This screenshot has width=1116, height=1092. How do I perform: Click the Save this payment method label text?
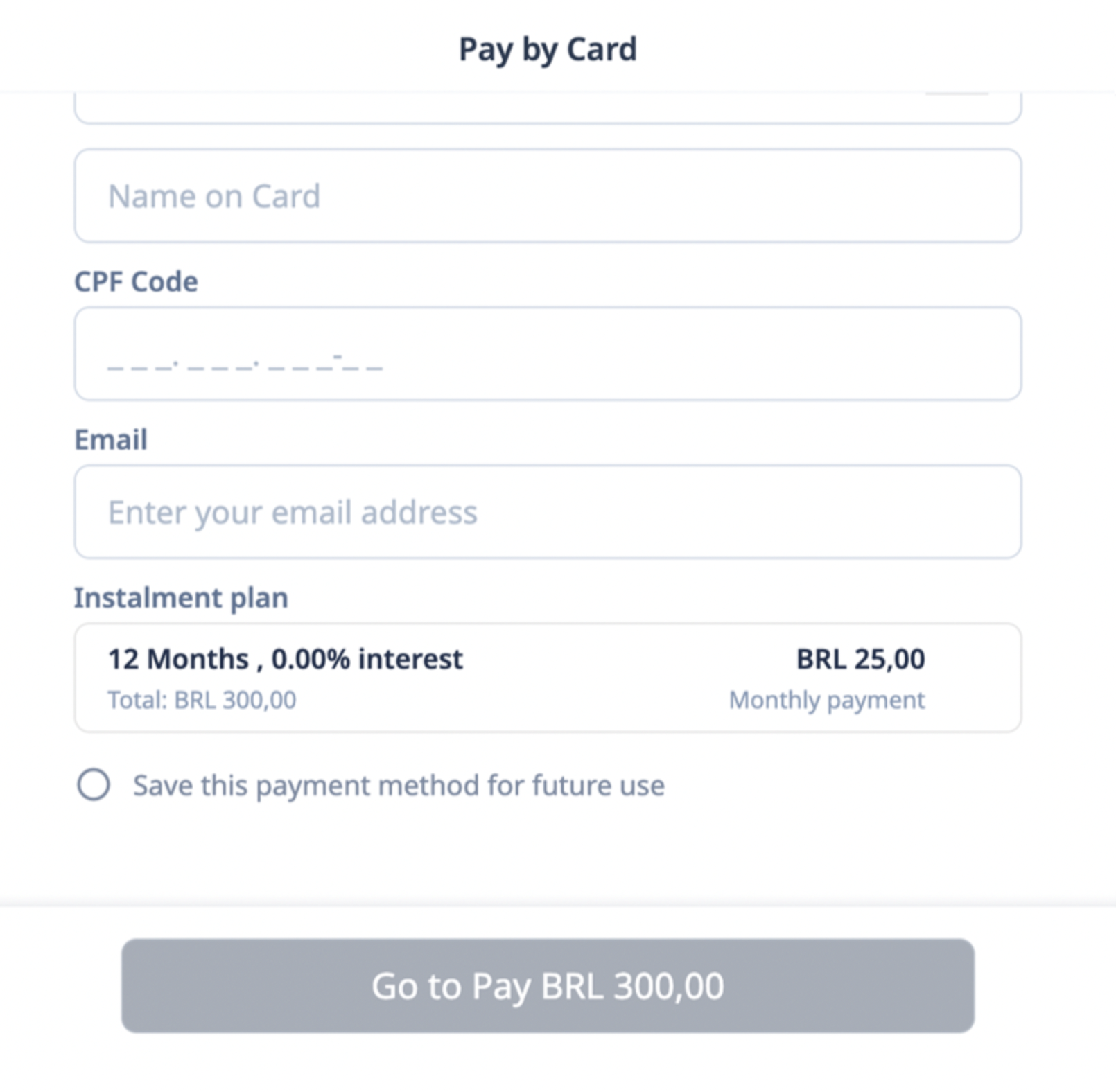tap(399, 786)
